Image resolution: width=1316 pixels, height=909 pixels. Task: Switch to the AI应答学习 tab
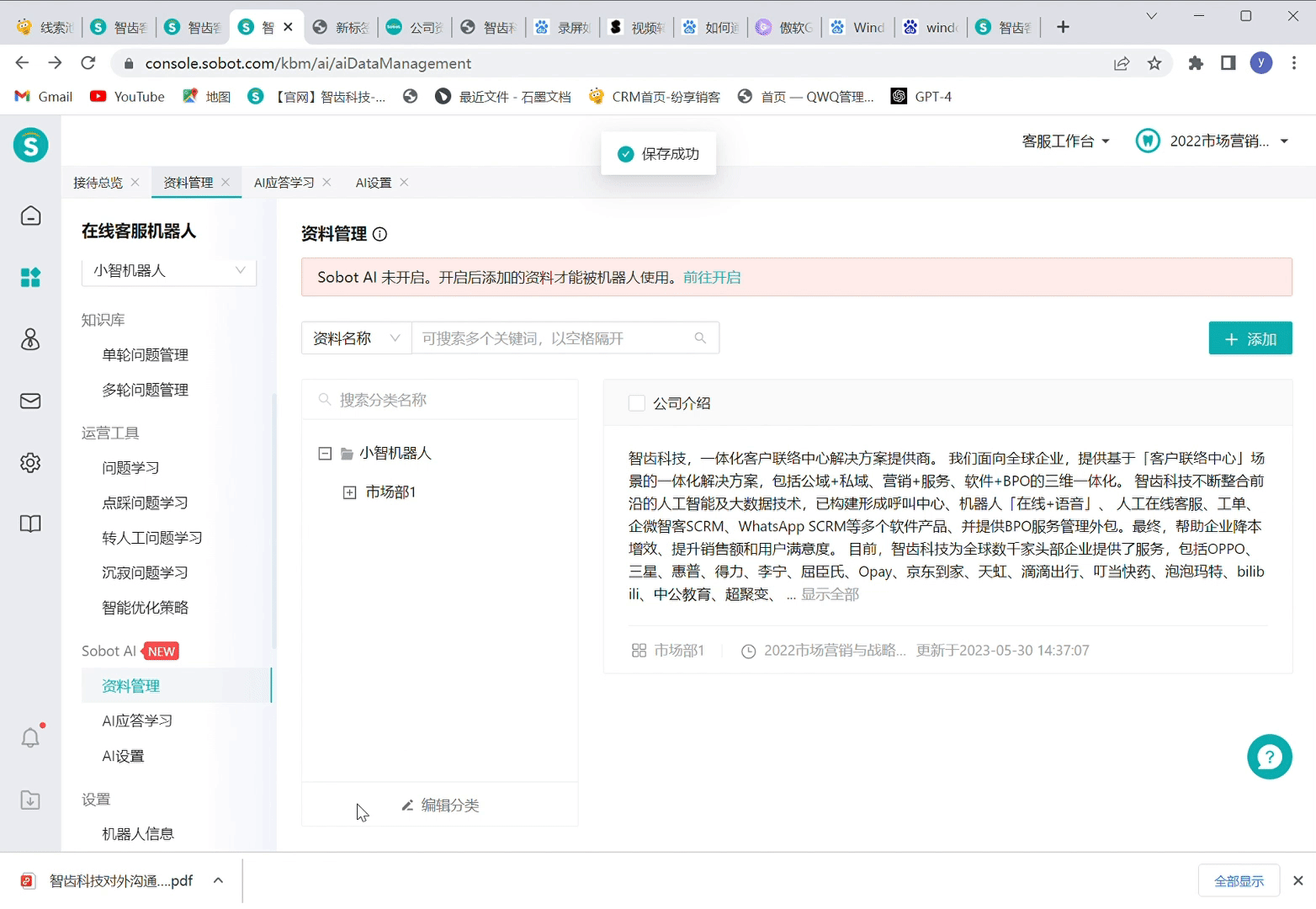(x=284, y=183)
